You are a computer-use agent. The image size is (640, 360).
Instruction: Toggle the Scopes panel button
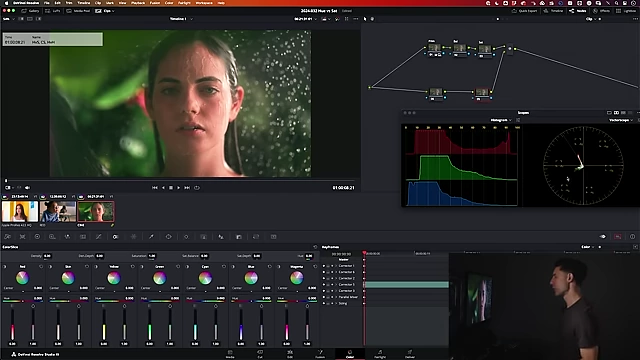point(618,237)
